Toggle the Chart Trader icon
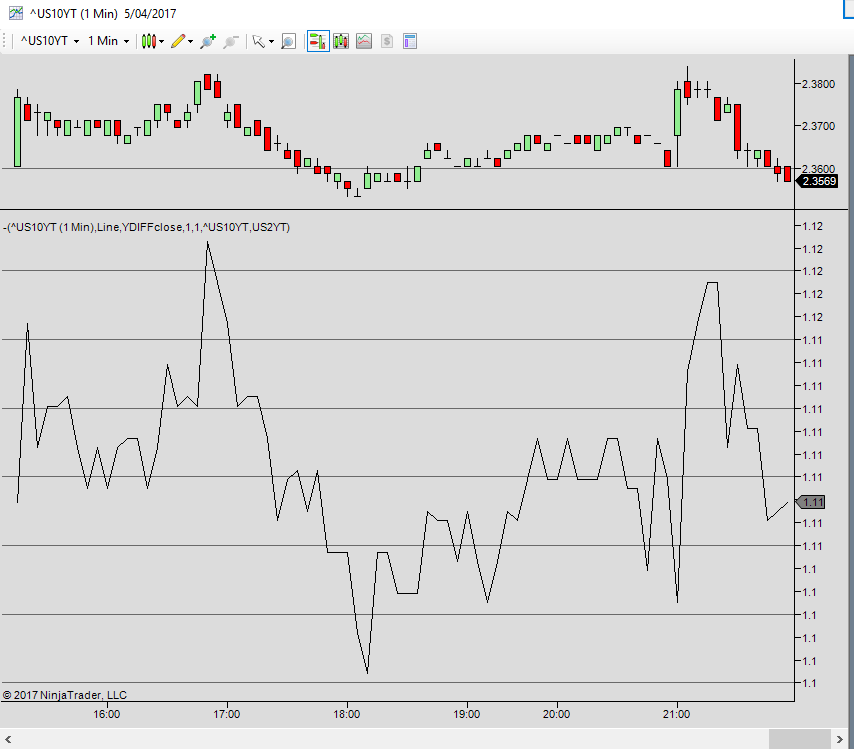The height and width of the screenshot is (749, 854). click(x=318, y=41)
